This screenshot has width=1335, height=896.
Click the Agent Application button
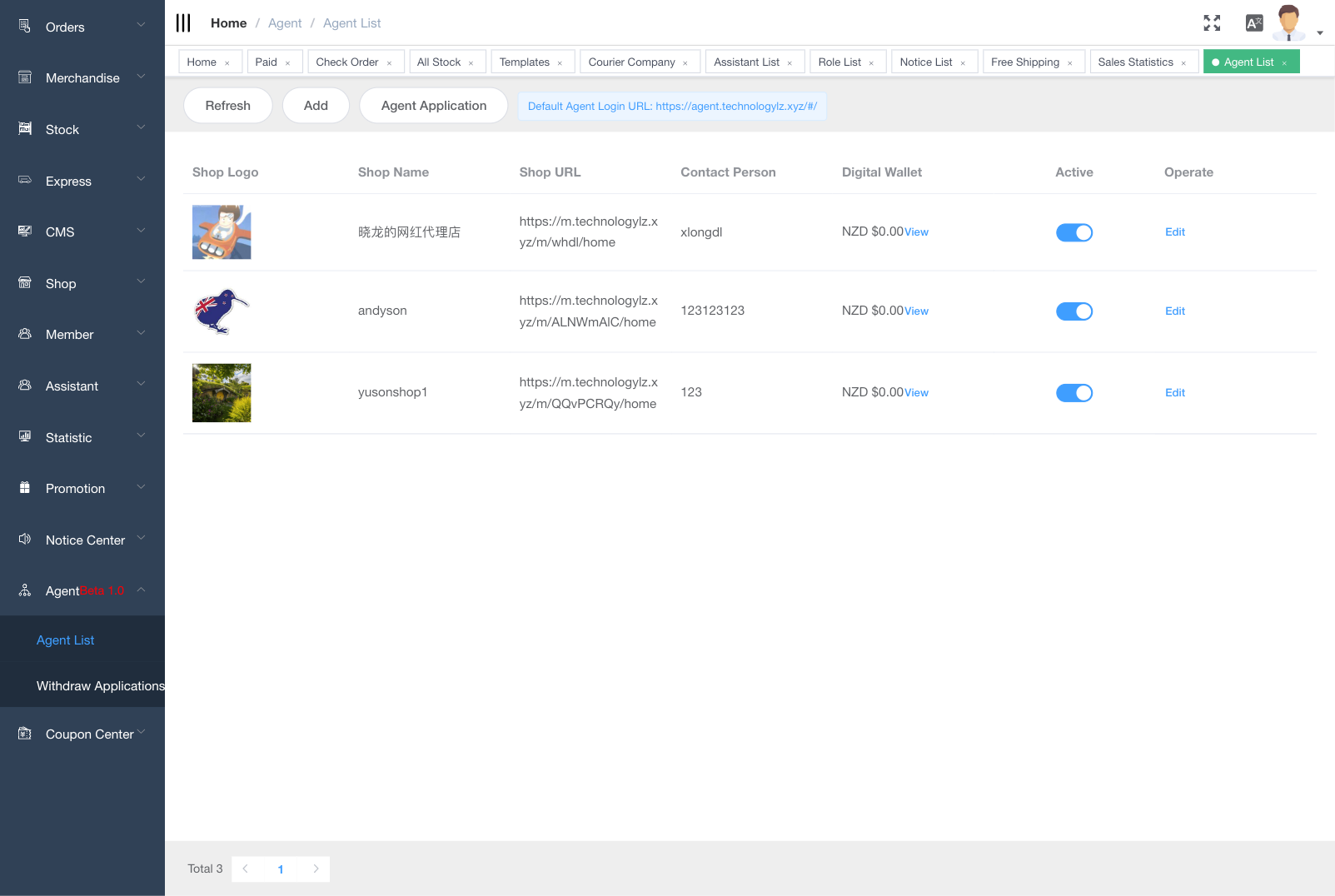(x=433, y=106)
